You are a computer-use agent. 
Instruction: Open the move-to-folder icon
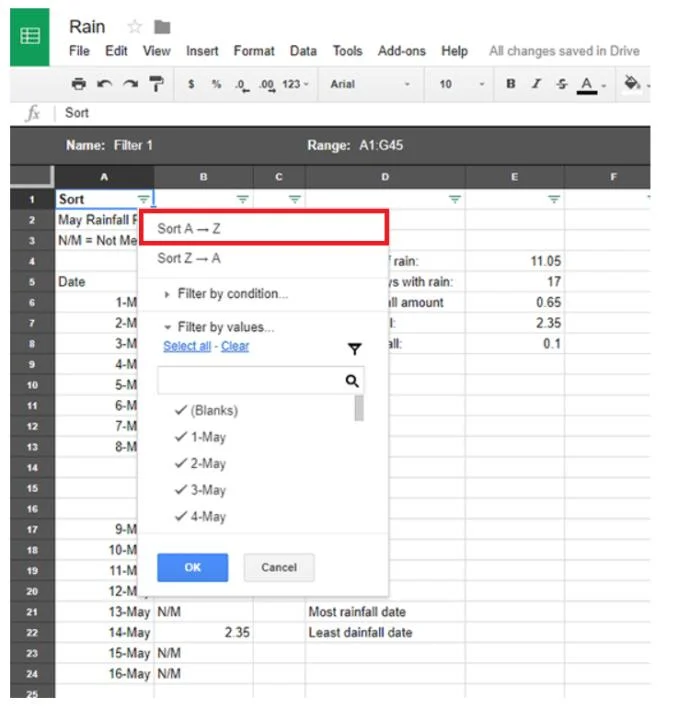tap(162, 27)
